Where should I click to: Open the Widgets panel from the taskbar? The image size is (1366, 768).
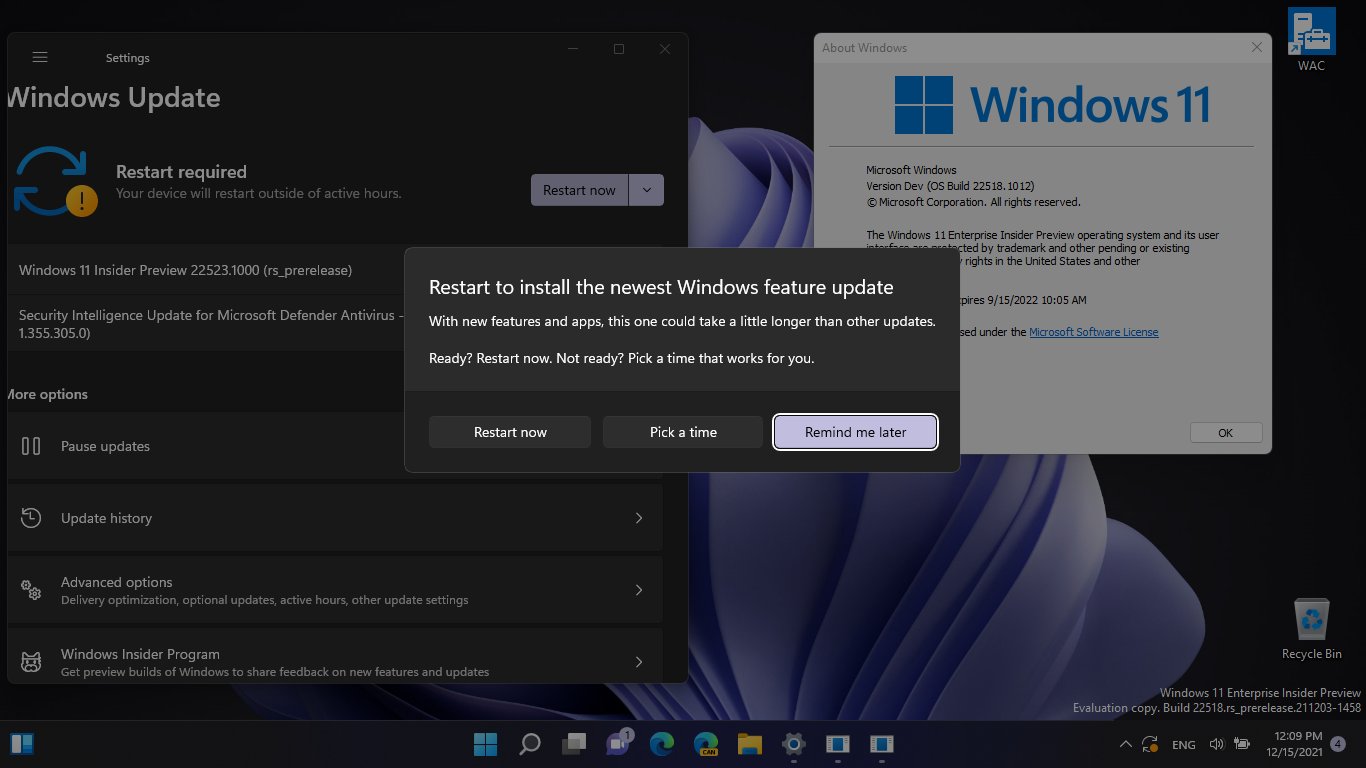(22, 744)
